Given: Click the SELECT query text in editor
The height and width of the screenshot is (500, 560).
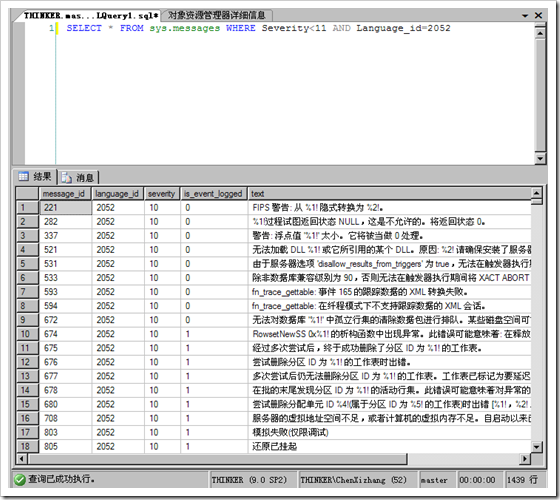Looking at the screenshot, I should [x=84, y=28].
